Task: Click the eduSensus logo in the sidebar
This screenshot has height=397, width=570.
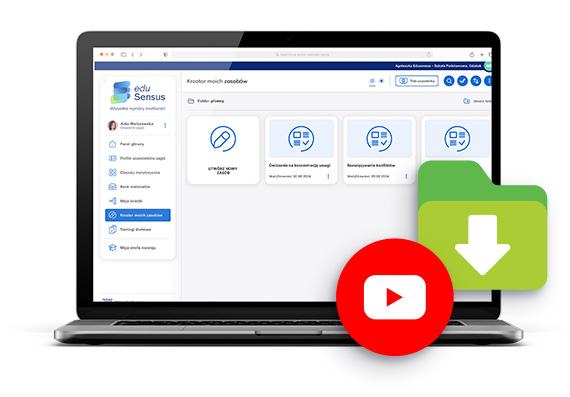Action: pos(138,92)
